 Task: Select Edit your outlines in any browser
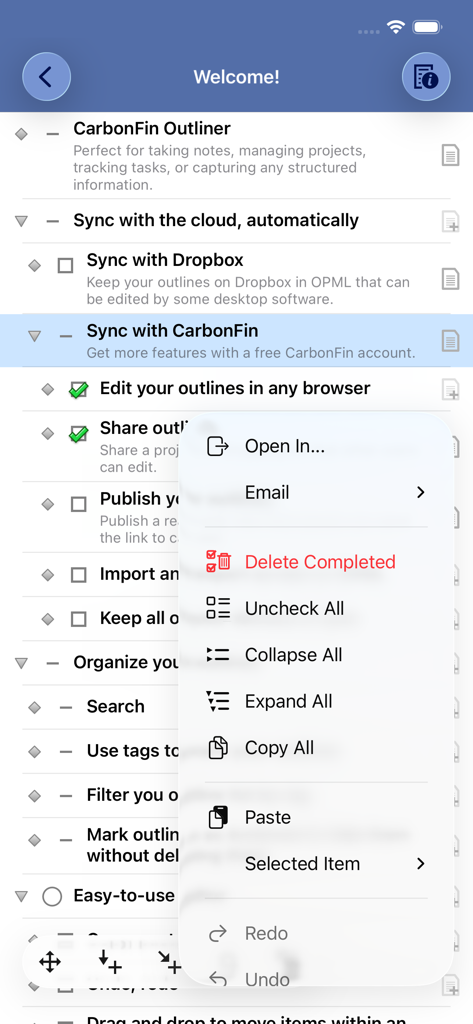(x=235, y=388)
